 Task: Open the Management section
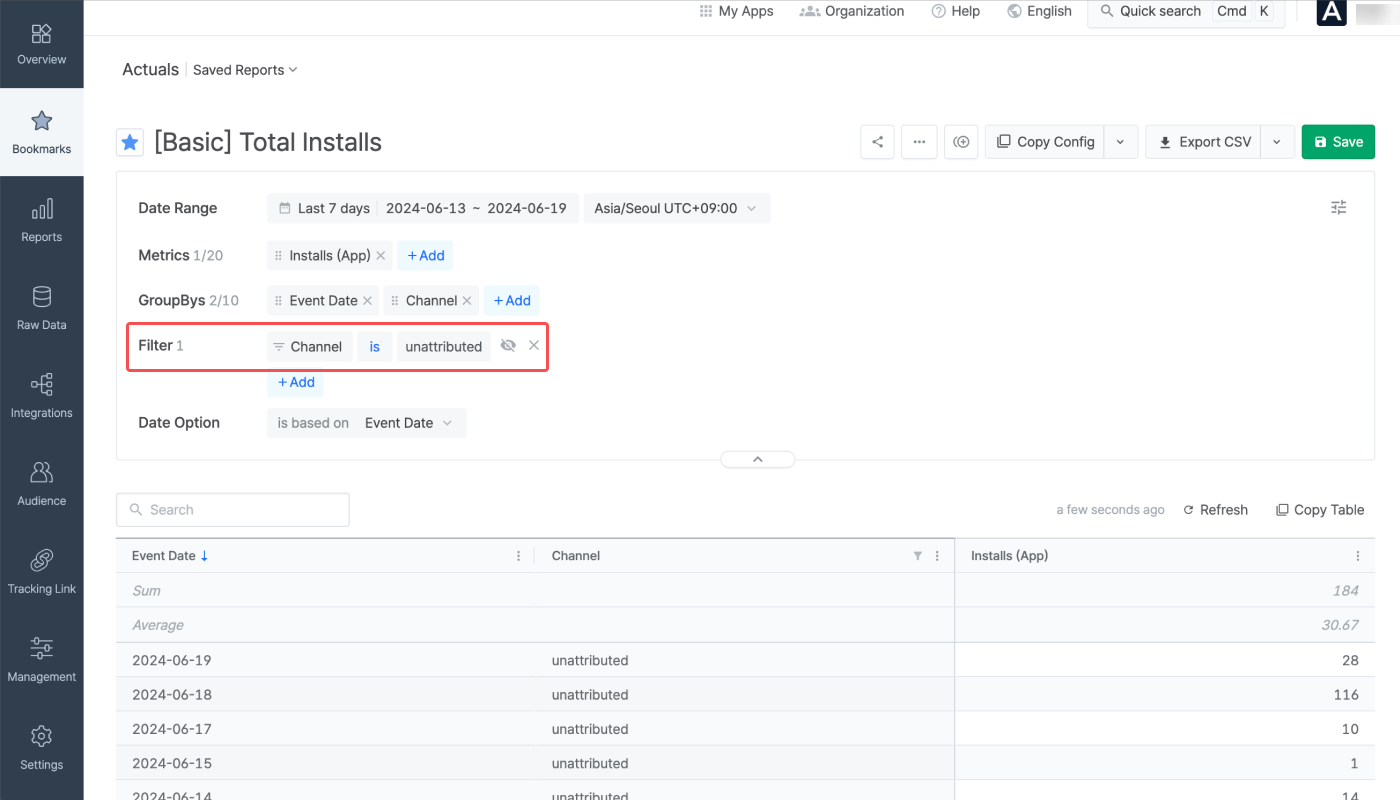point(41,661)
